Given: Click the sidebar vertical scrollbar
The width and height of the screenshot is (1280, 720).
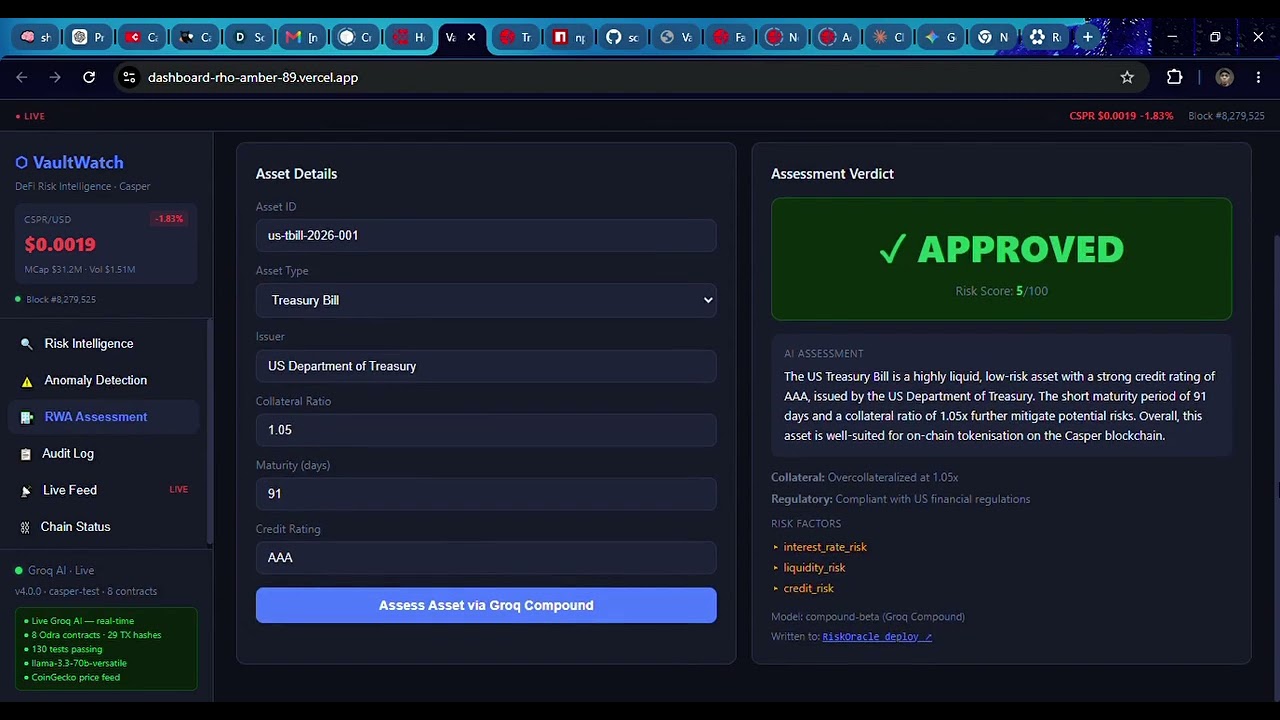Looking at the screenshot, I should 210,432.
